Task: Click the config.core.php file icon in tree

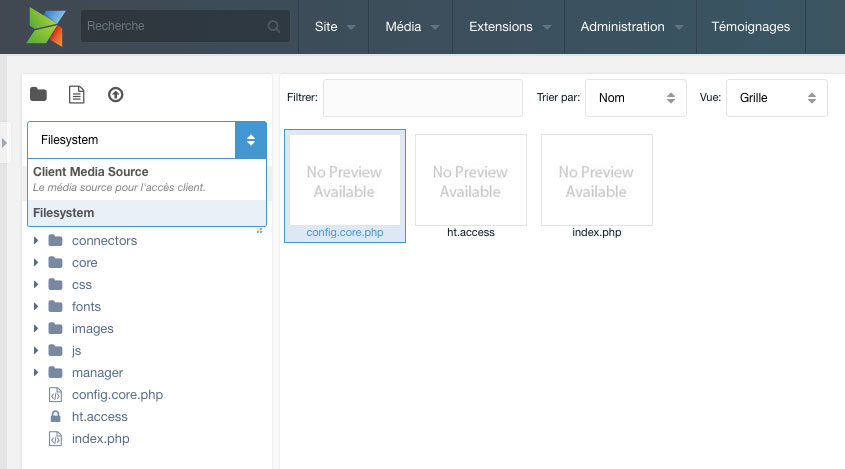Action: [56, 395]
